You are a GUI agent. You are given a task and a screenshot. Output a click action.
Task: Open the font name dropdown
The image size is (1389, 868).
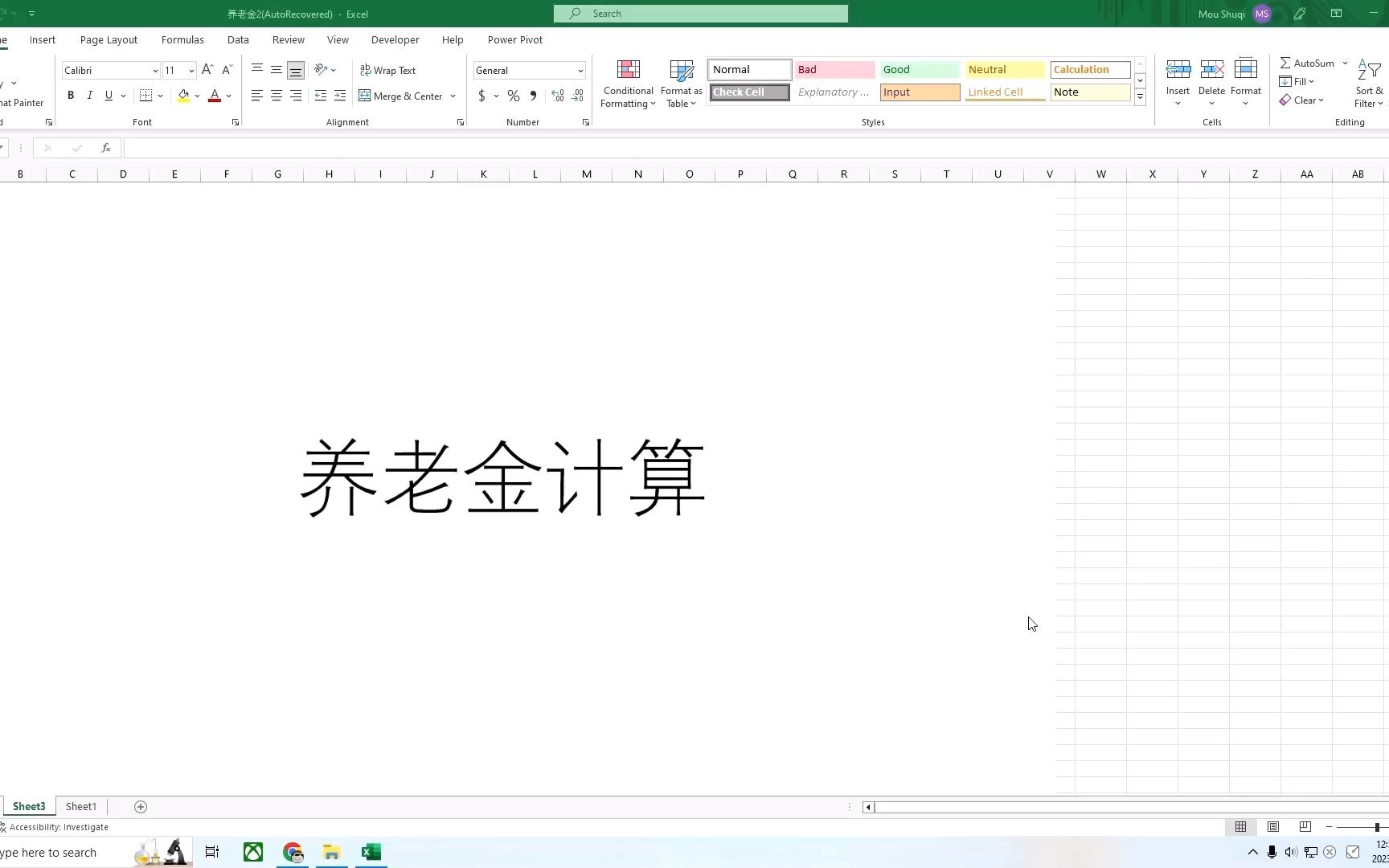154,70
